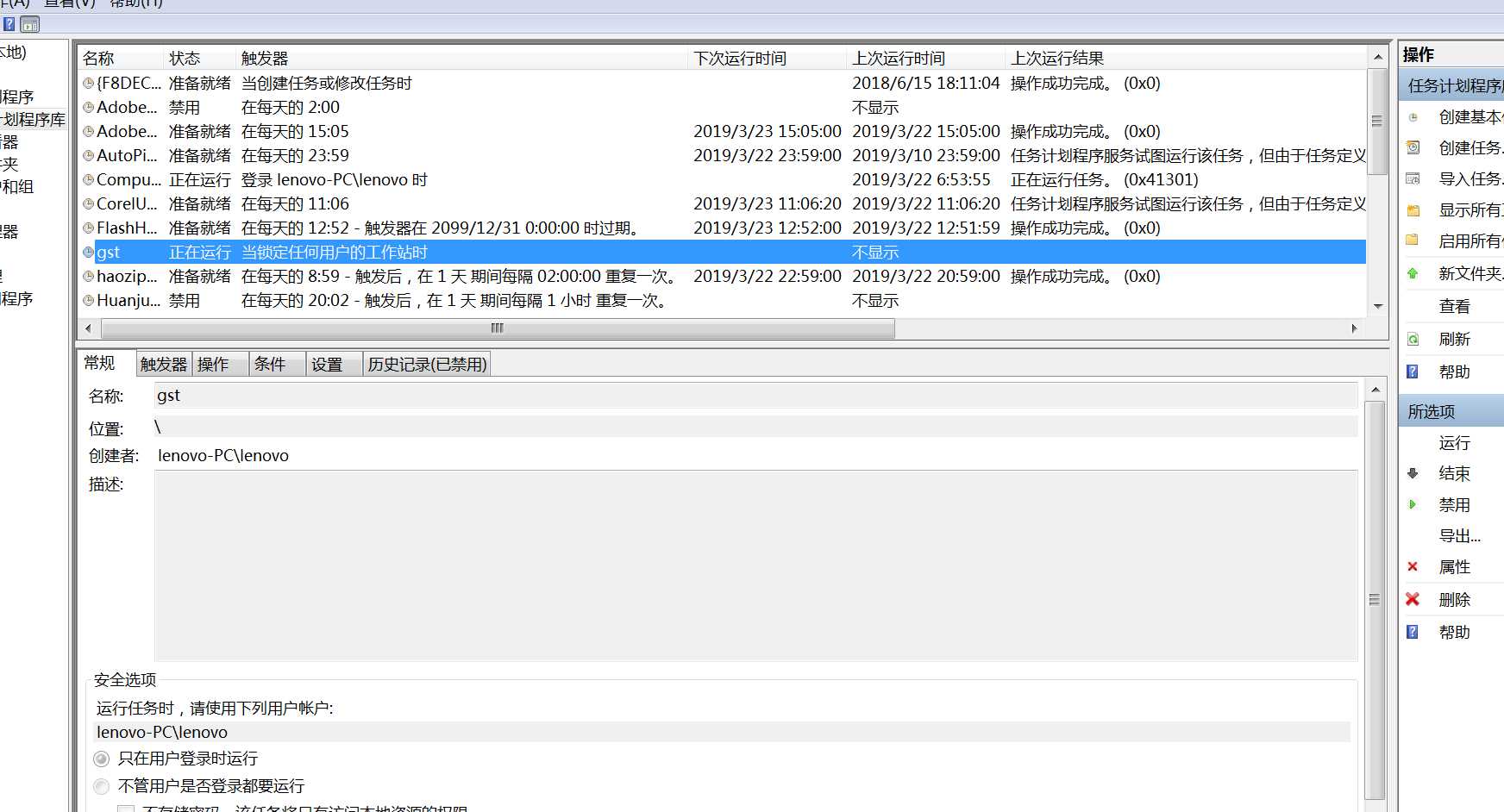Select the haozip... task row trigger text

(459, 277)
